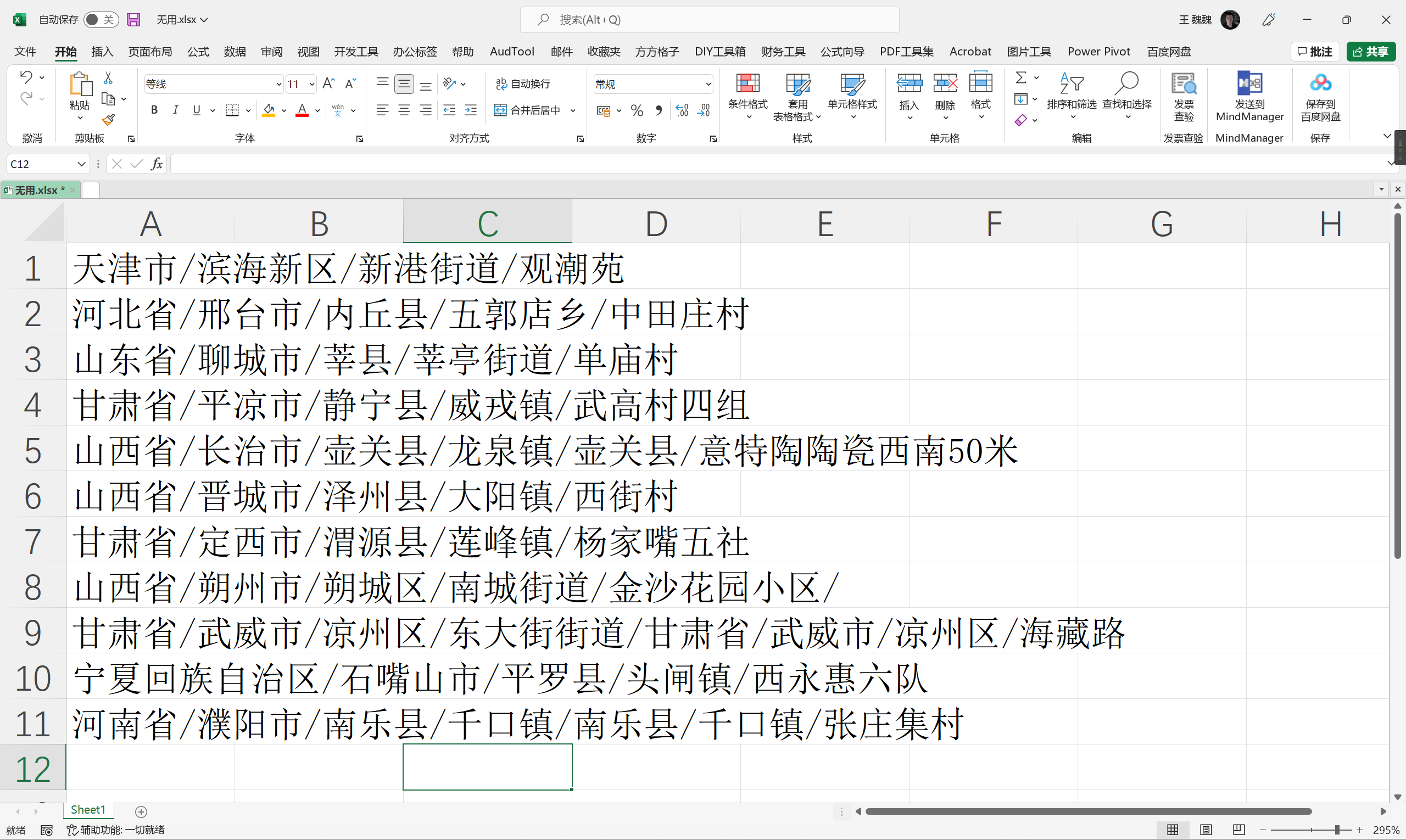1406x840 pixels.
Task: Click the Insert Function fx icon
Action: pyautogui.click(x=157, y=164)
